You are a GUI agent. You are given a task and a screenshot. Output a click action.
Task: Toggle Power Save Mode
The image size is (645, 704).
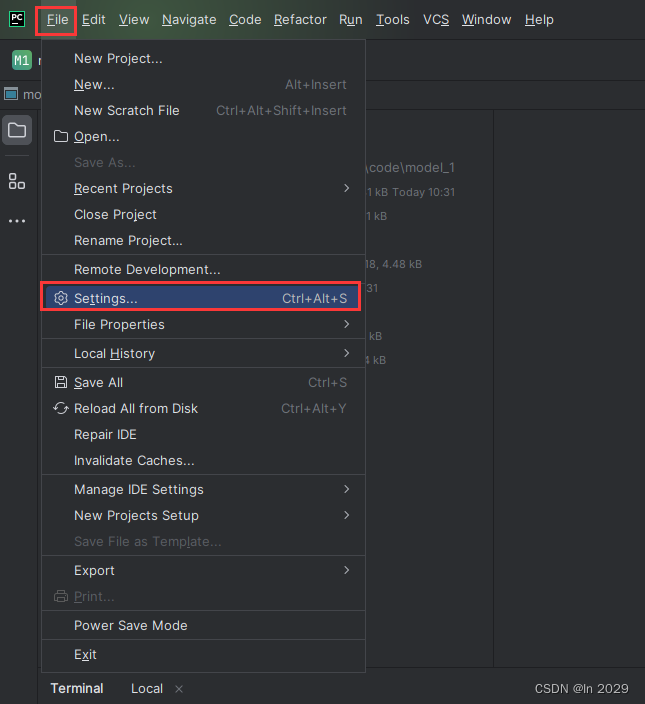203,626
